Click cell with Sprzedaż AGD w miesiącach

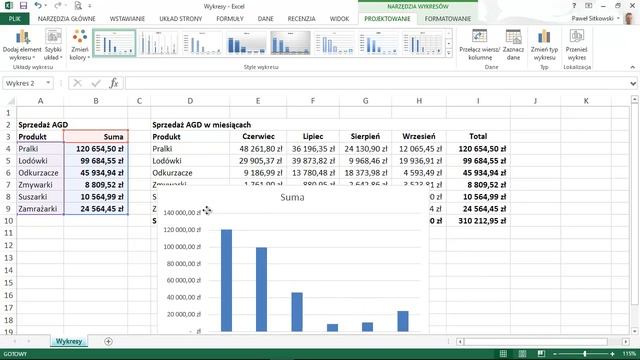(x=201, y=125)
